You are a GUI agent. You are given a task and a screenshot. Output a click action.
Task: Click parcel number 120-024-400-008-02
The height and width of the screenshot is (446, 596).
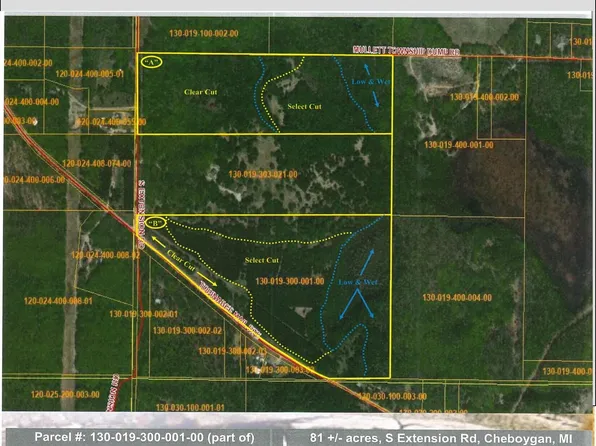tap(105, 255)
